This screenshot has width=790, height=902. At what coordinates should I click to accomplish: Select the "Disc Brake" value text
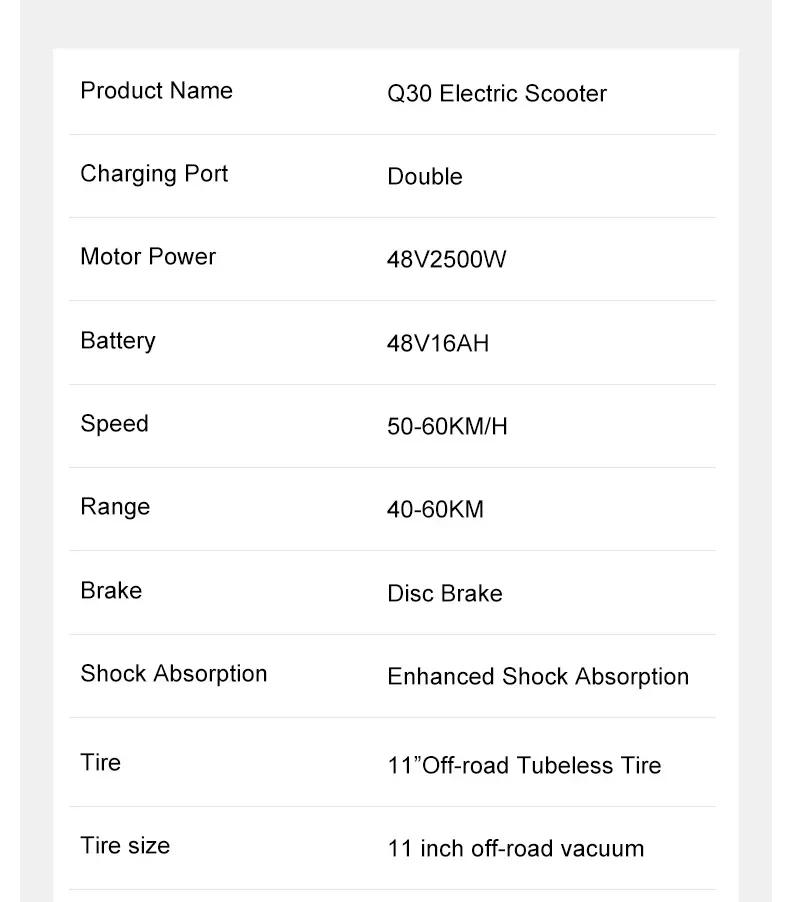tap(444, 594)
